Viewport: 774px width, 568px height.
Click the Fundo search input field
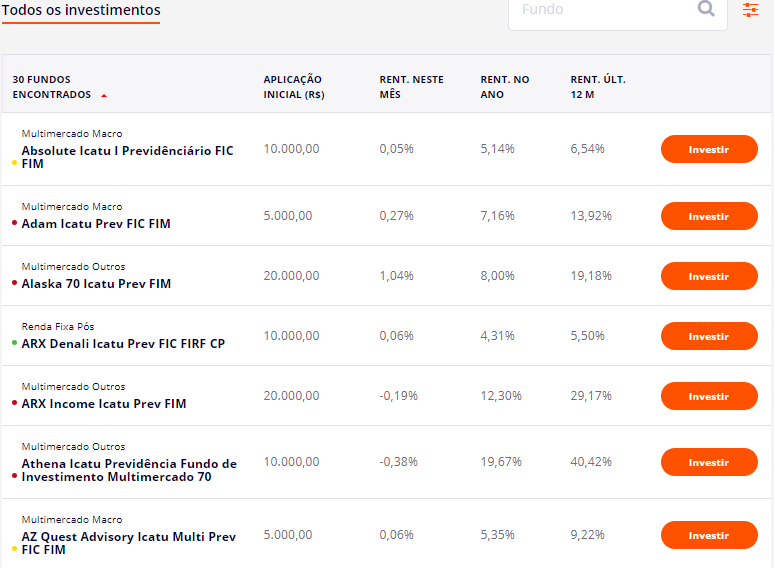(600, 10)
